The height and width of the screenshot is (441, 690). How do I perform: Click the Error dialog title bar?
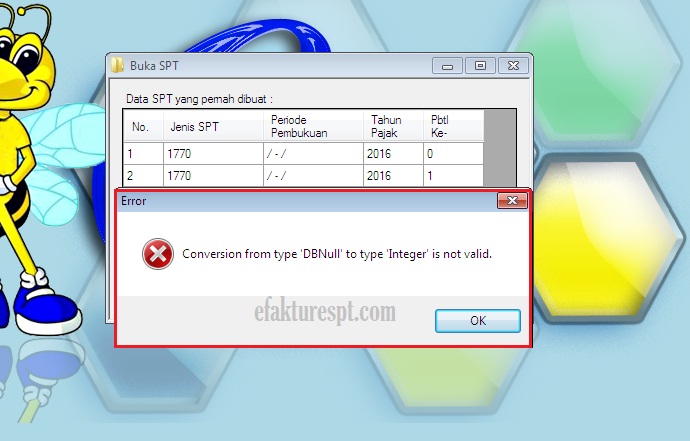tap(307, 201)
